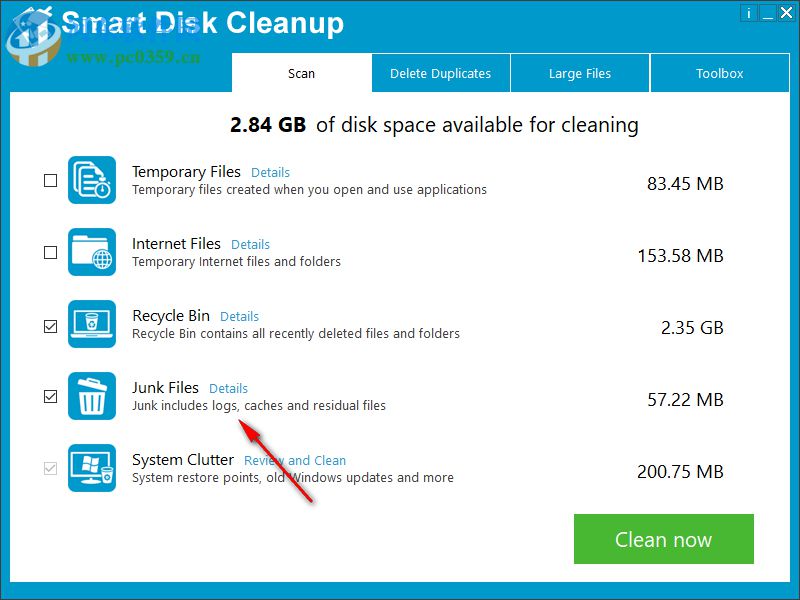Viewport: 800px width, 600px height.
Task: Click Review and Clean for System Clutter
Action: (x=294, y=460)
